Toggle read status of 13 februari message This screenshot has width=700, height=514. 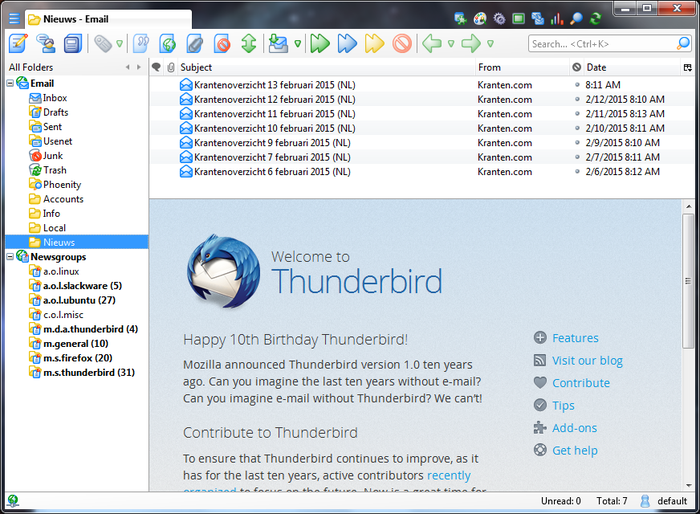pyautogui.click(x=577, y=84)
